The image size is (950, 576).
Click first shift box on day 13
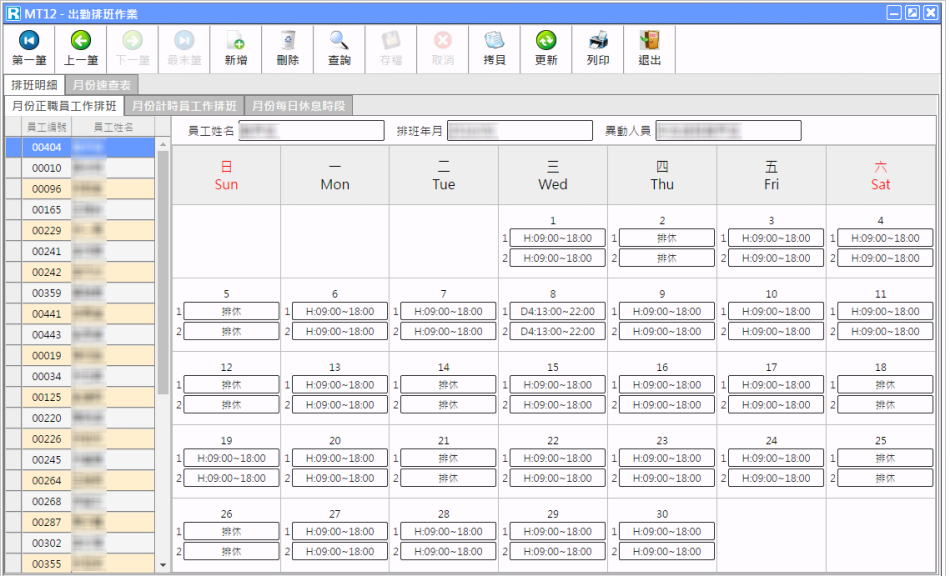[340, 385]
